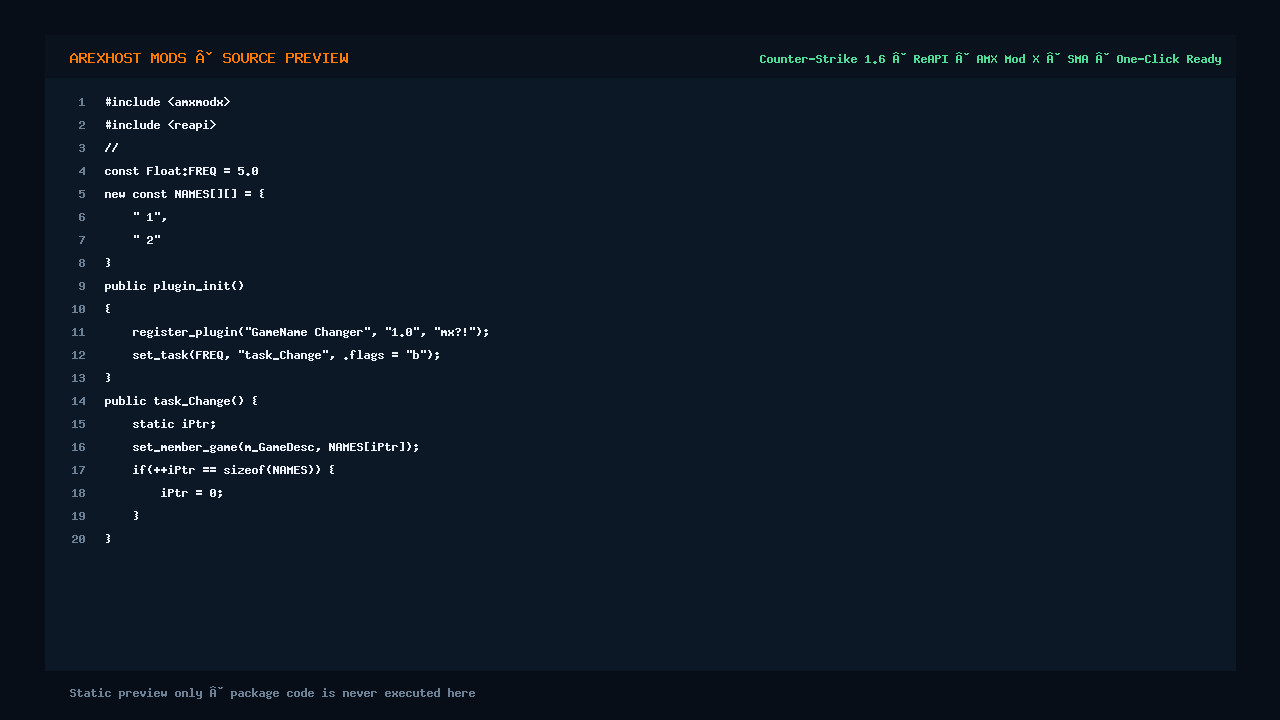Click the AREXHOST MODS SOURCE PREVIEW title
Viewport: 1280px width, 720px height.
[209, 59]
